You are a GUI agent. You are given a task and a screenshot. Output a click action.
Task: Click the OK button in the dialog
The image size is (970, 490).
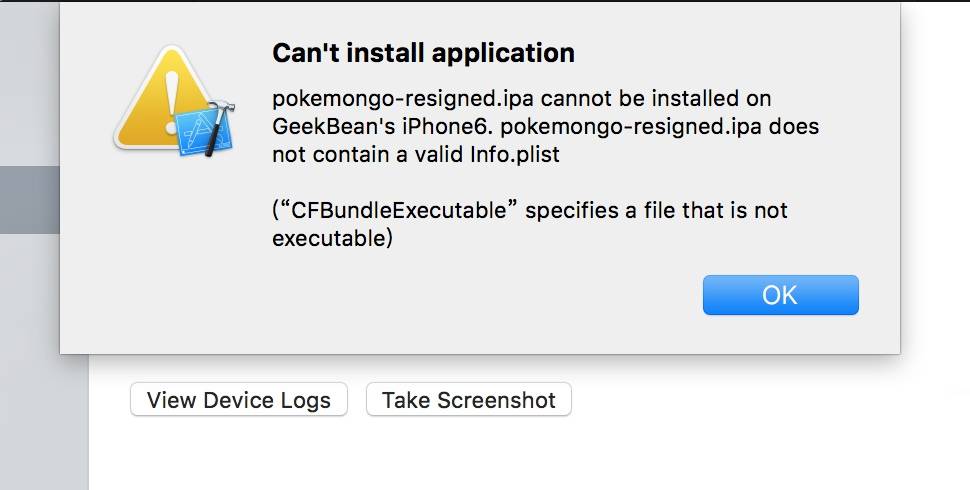coord(780,295)
